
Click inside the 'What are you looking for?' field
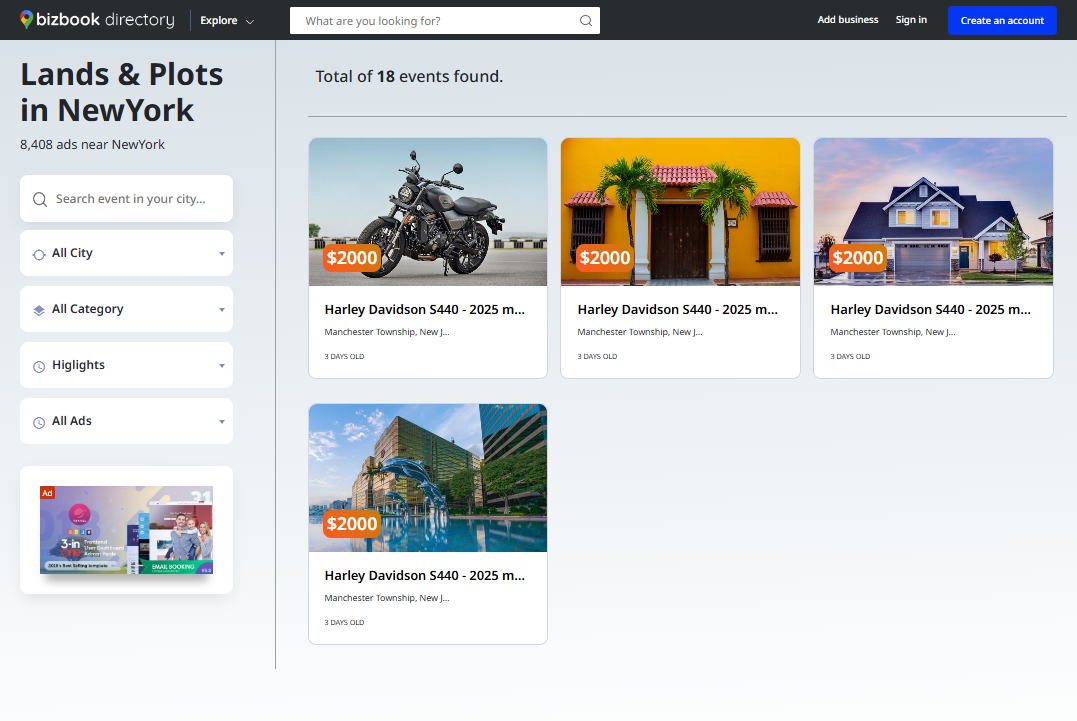(x=430, y=20)
